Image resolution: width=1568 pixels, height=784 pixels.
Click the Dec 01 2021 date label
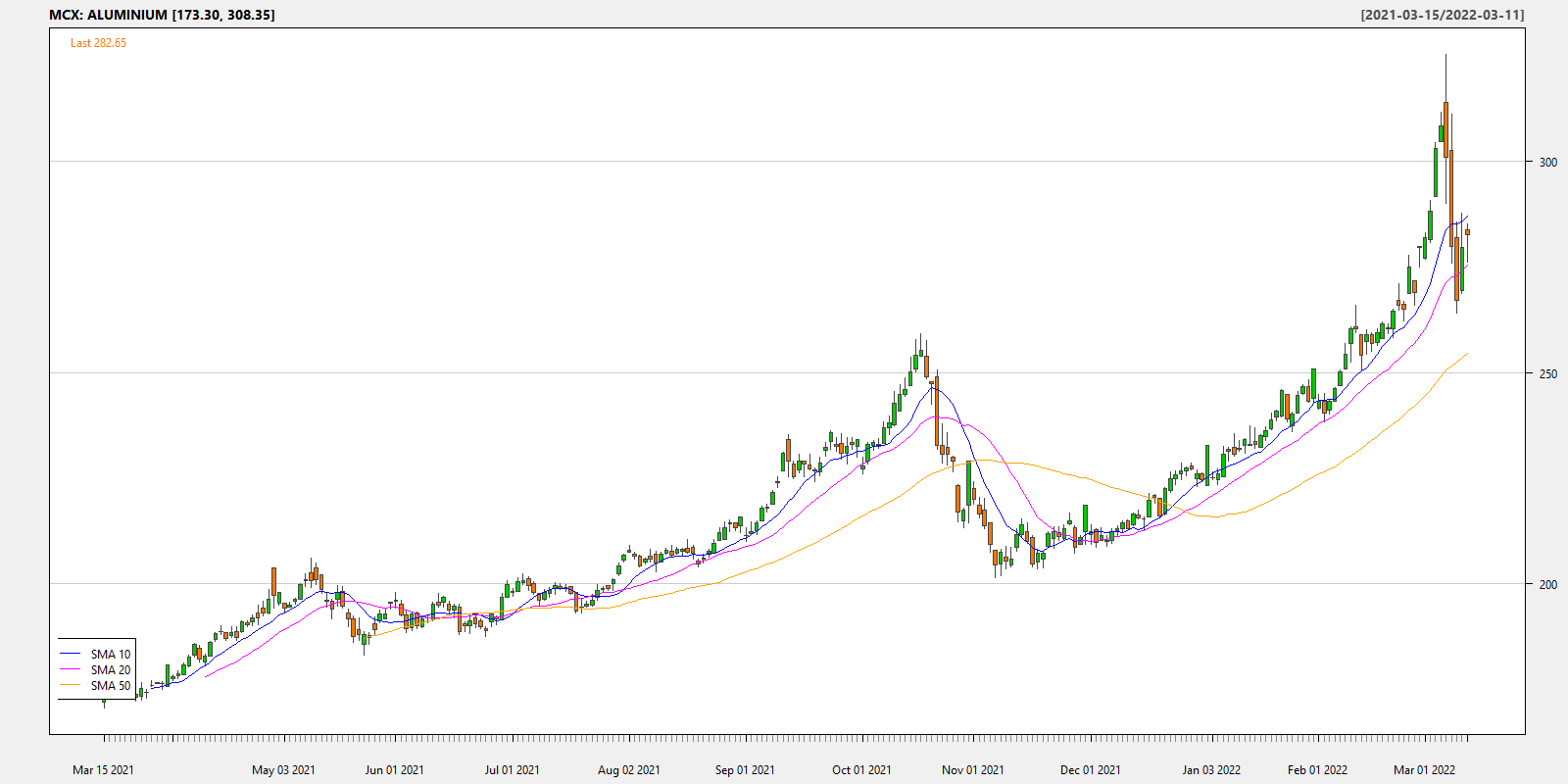(1090, 770)
